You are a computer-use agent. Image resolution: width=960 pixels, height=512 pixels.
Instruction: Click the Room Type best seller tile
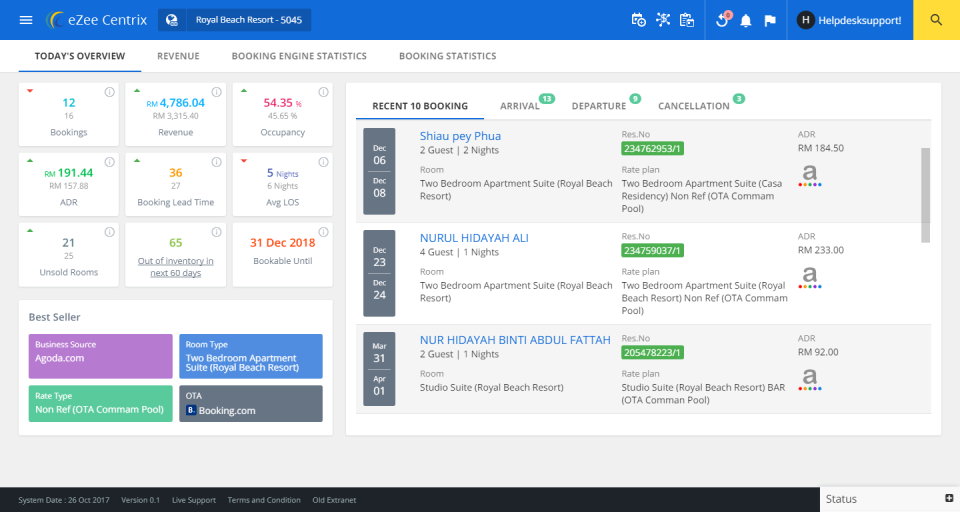tap(251, 356)
